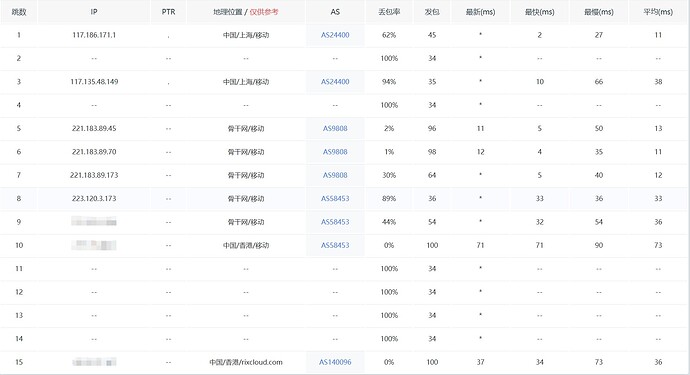Viewport: 690px width, 375px height.
Task: Click the AS column header
Action: [x=335, y=12]
